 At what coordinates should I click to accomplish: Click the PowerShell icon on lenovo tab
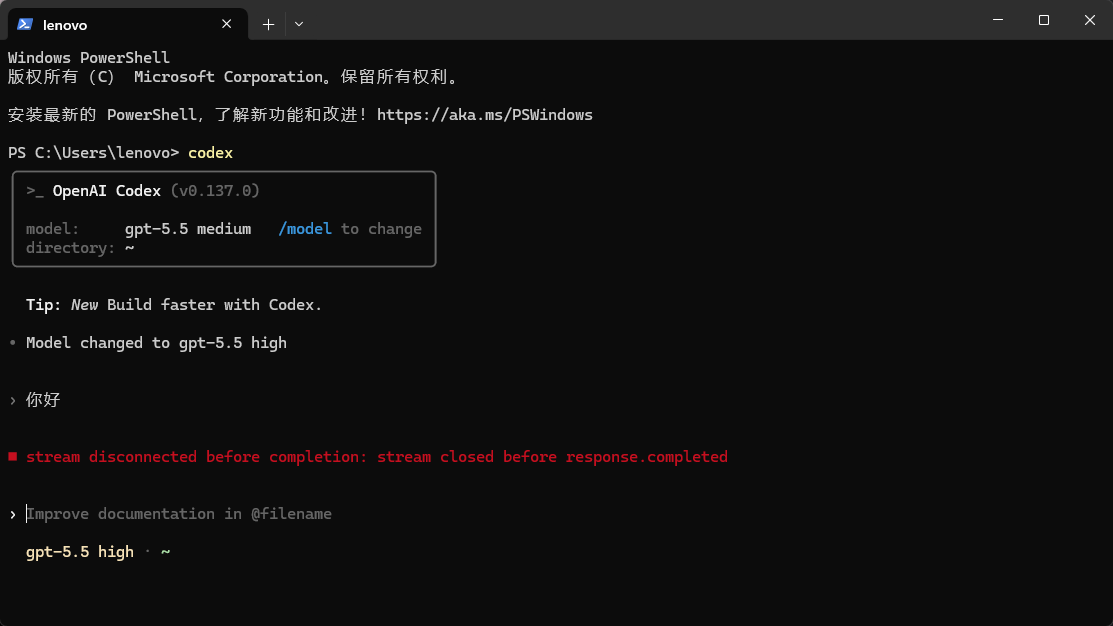point(26,24)
